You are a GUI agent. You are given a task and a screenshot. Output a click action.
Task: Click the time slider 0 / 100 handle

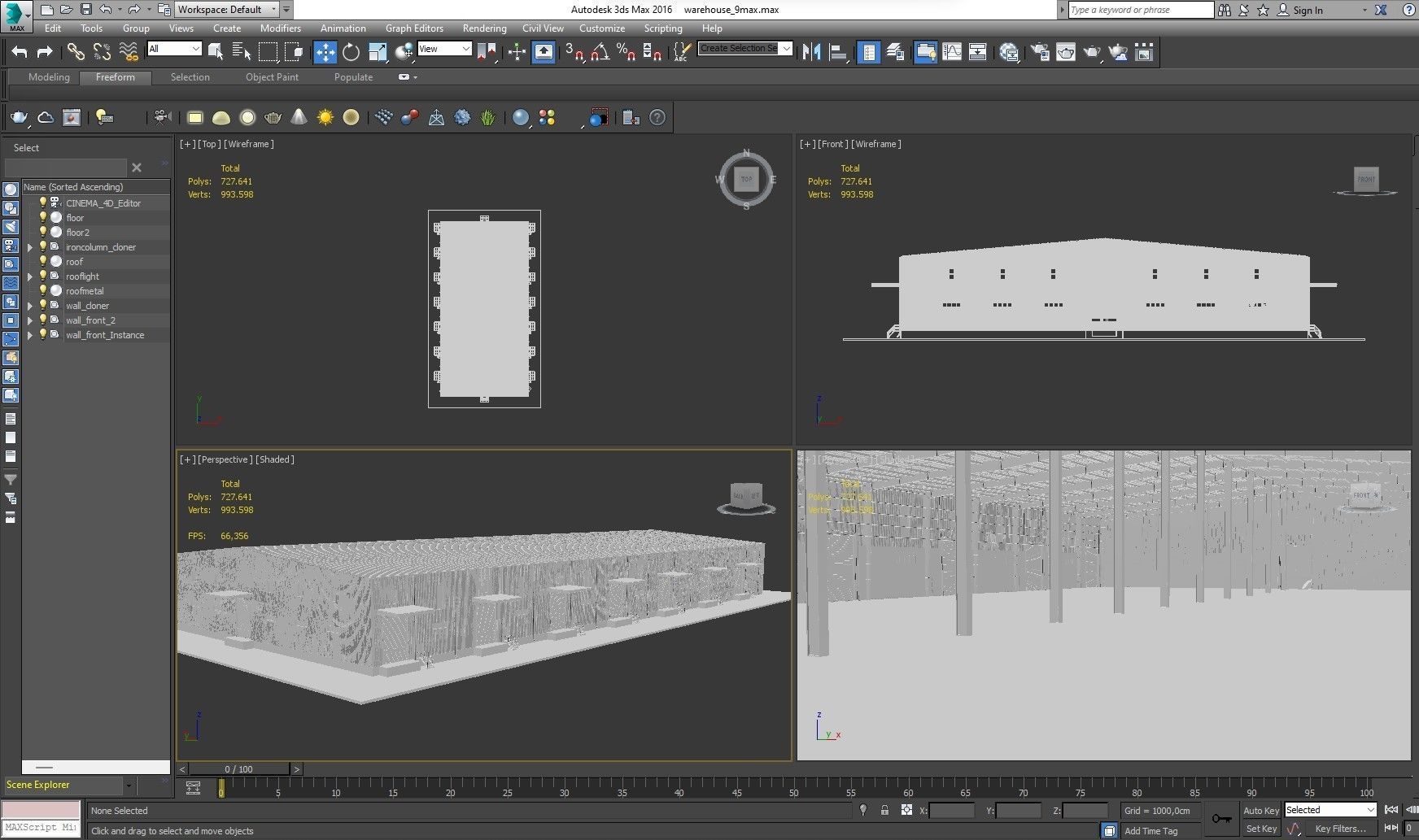[x=238, y=768]
